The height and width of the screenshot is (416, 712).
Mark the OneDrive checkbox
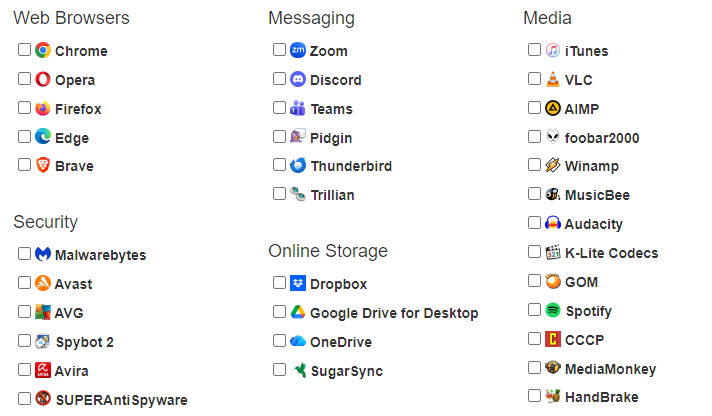click(x=279, y=341)
